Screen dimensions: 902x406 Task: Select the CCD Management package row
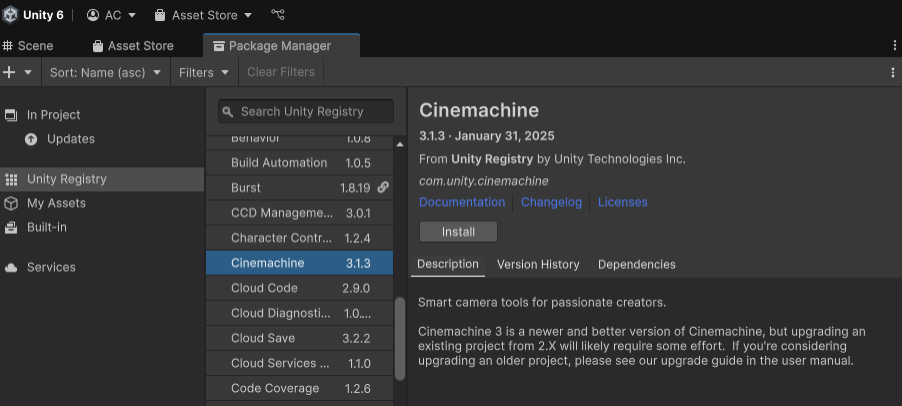coord(300,213)
